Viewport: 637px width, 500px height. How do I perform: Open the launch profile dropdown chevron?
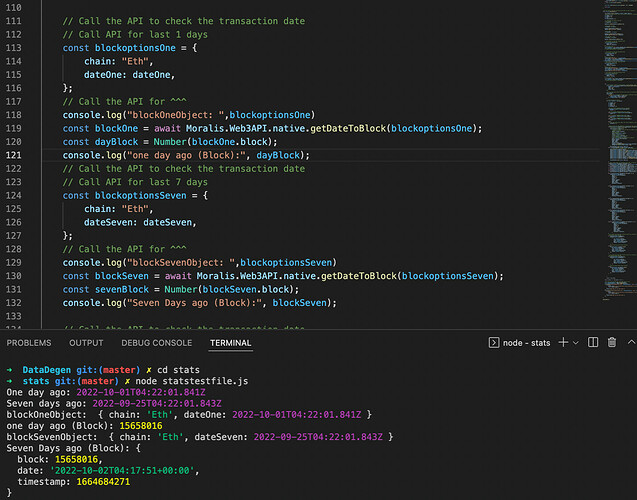(576, 343)
